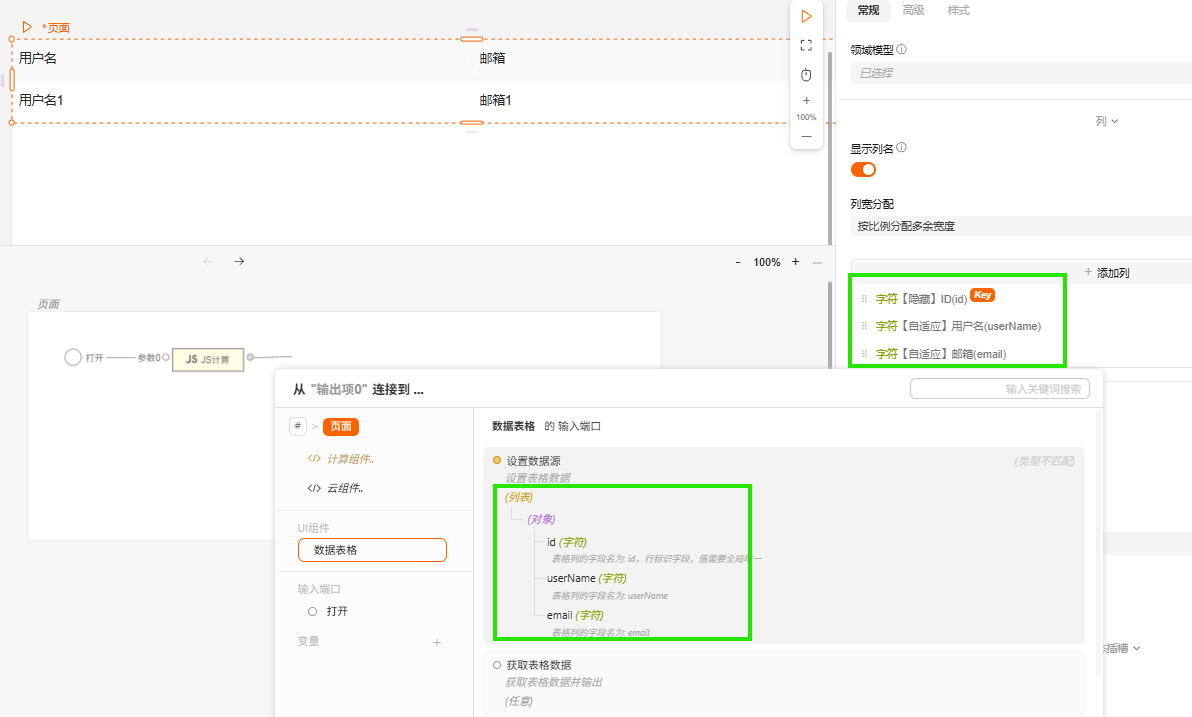
Task: Click the keyword search input box
Action: point(999,389)
